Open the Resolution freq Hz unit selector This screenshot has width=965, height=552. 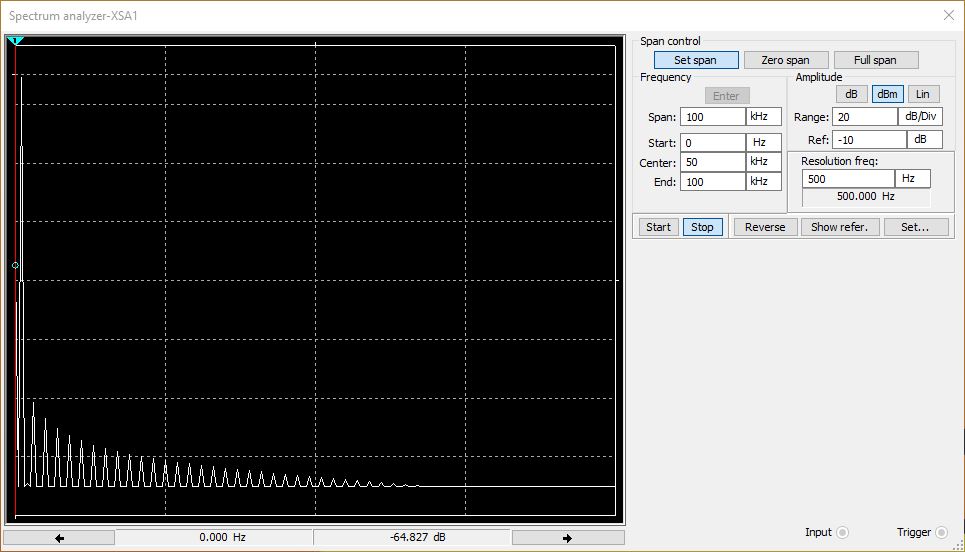[913, 178]
